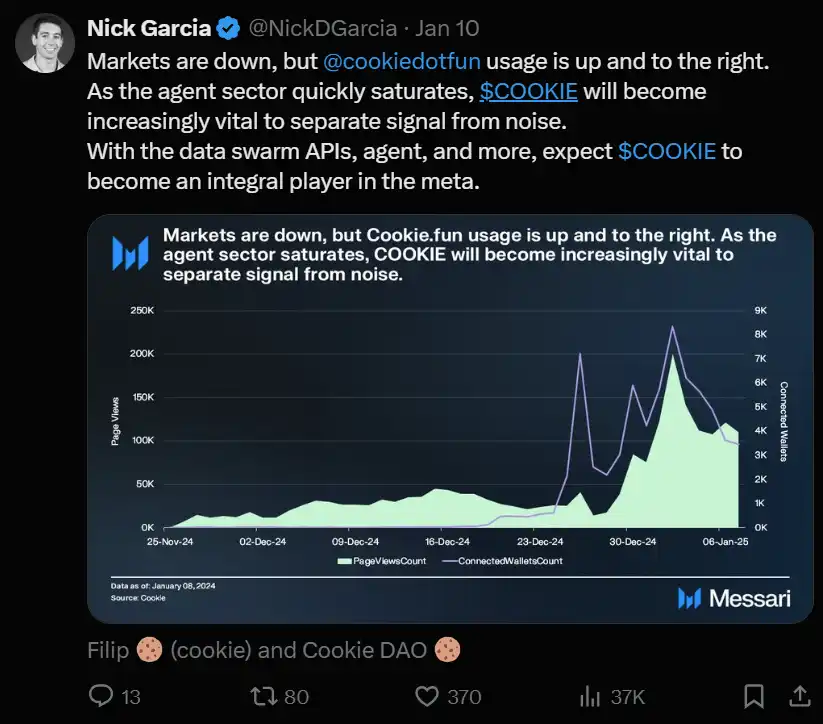Click the blue verified badge
The height and width of the screenshot is (724, 823).
227,28
